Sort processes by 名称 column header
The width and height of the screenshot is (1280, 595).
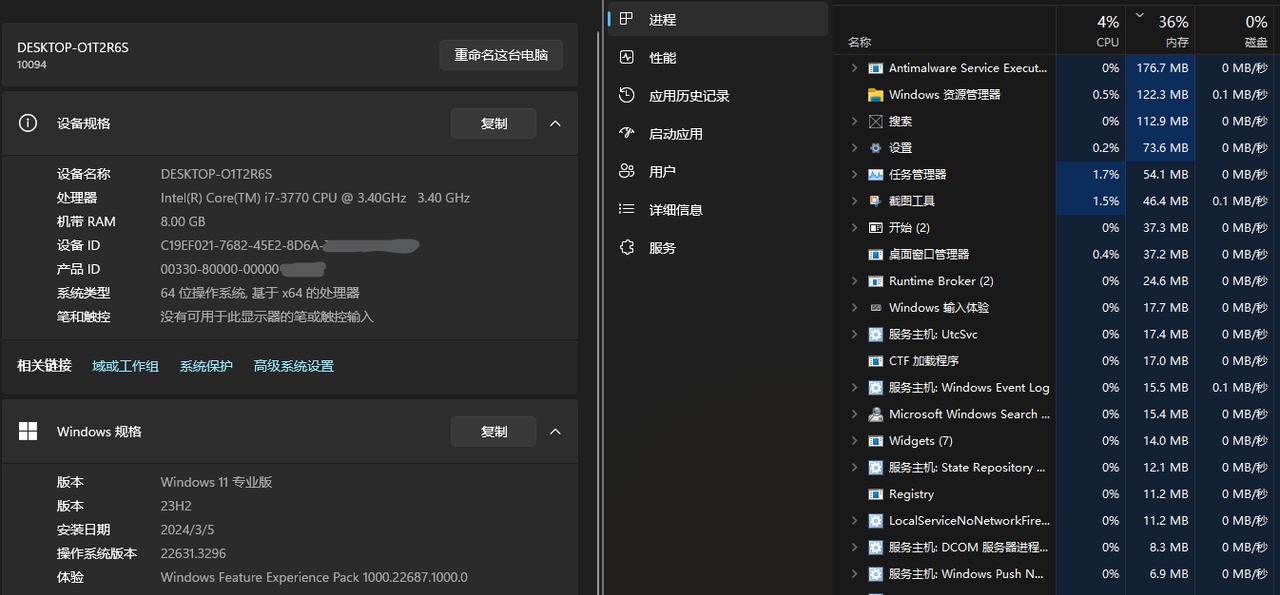945,31
